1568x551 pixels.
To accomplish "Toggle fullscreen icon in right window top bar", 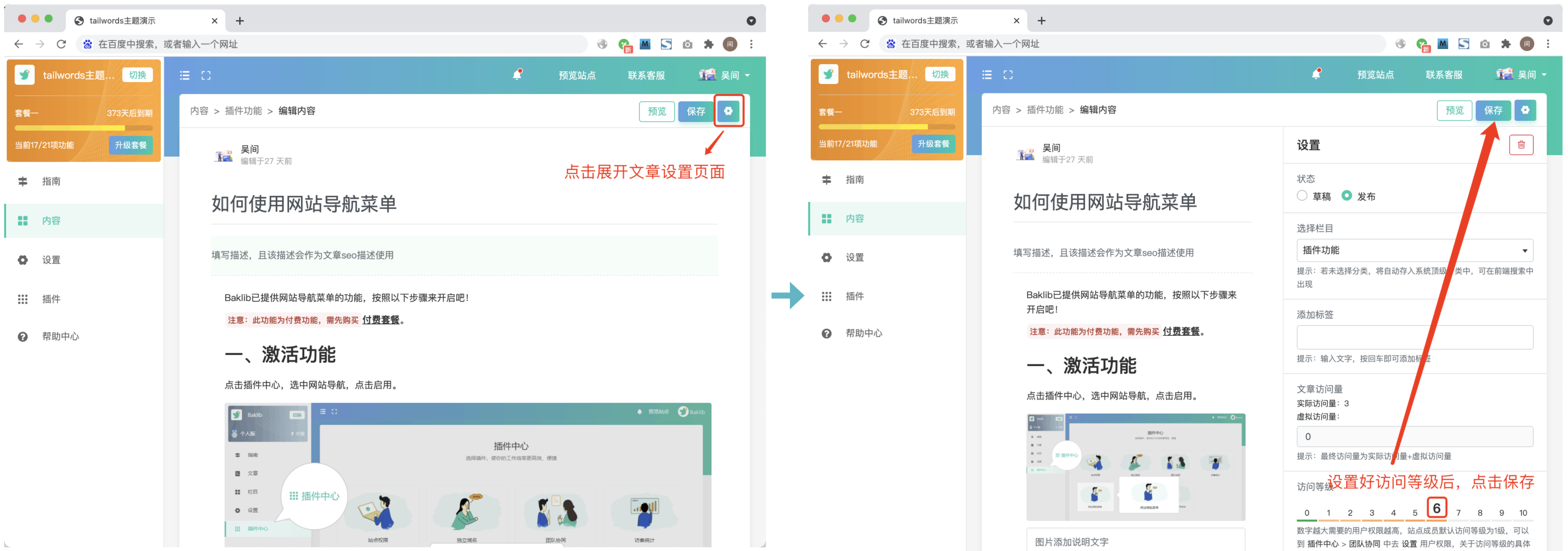I will pos(1008,75).
